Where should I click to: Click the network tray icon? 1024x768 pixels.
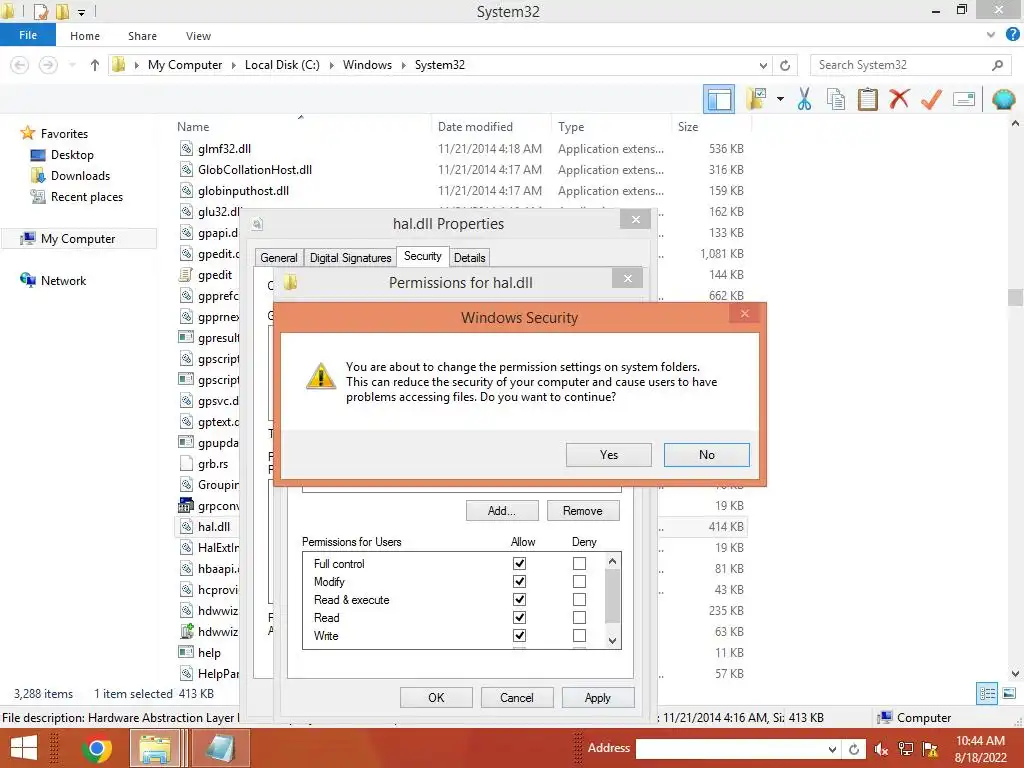pos(906,750)
